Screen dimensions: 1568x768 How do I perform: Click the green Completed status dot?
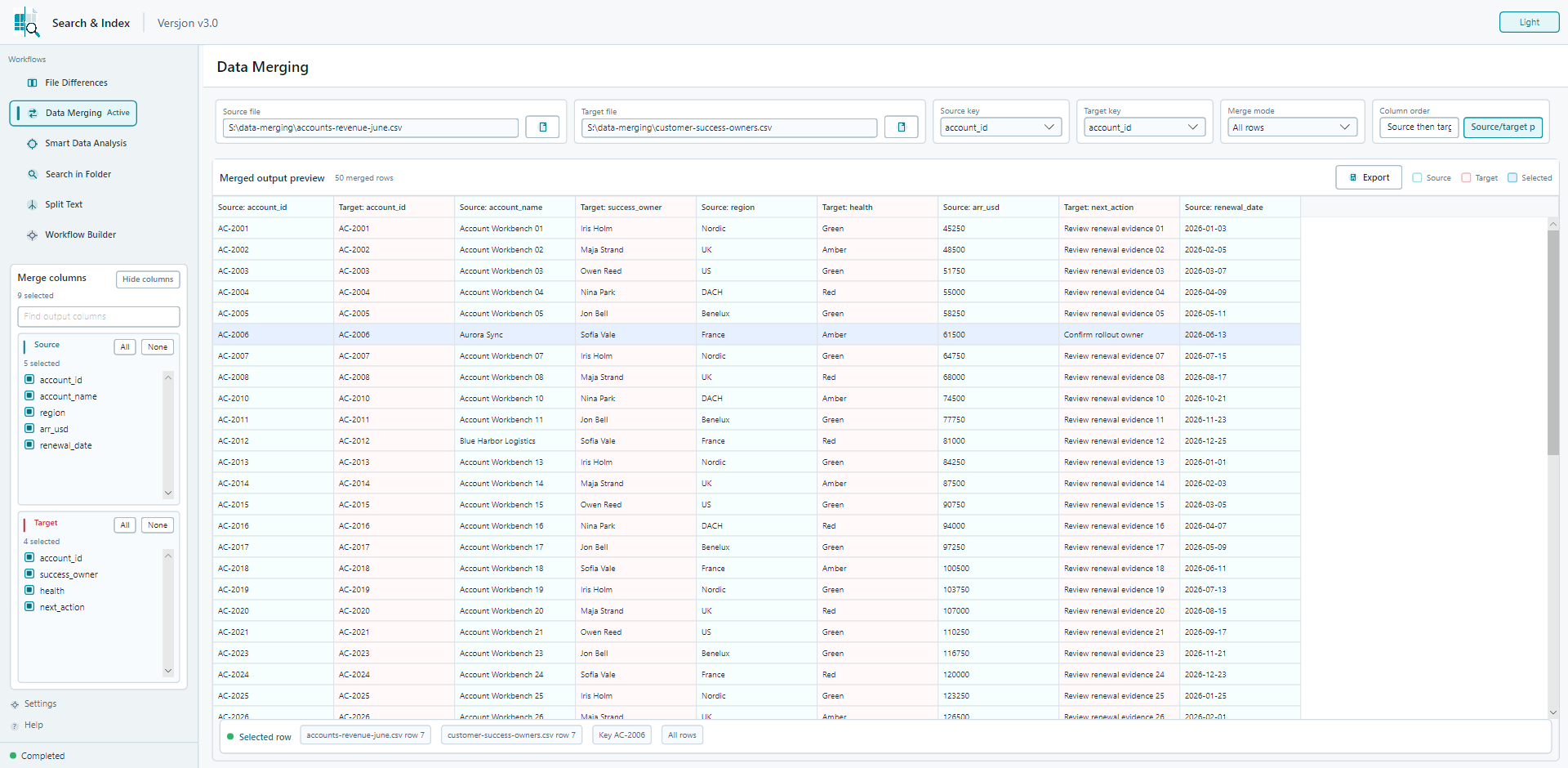(x=13, y=756)
